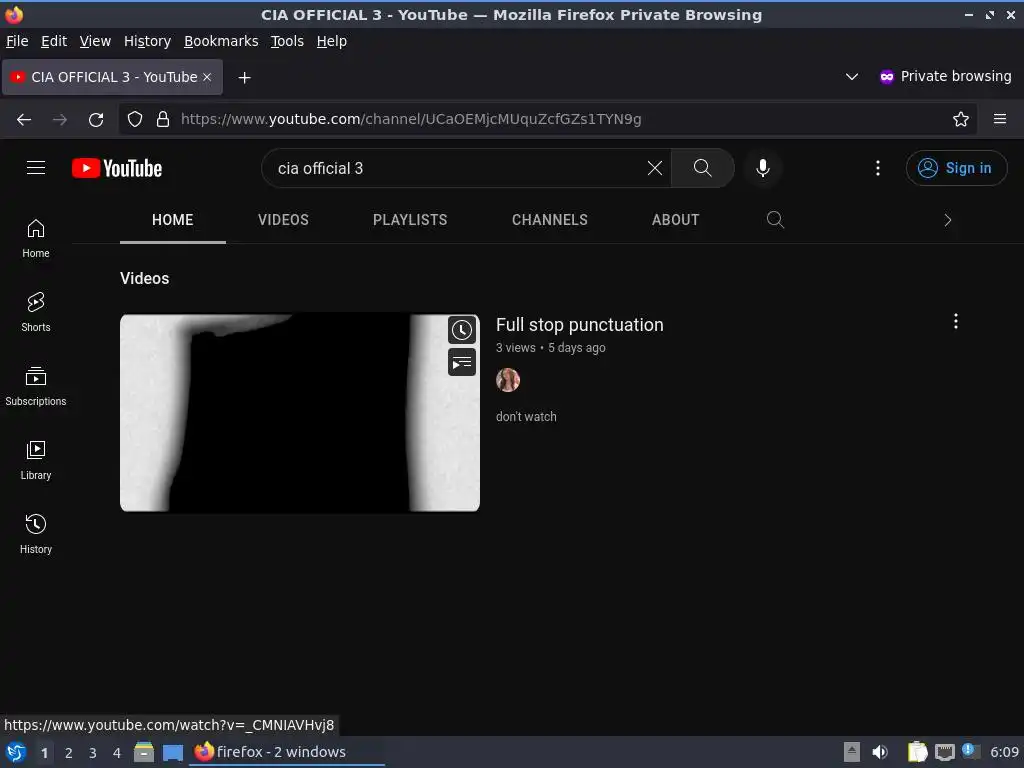The width and height of the screenshot is (1024, 768).
Task: Click the channel avatar under video title
Action: tap(508, 380)
